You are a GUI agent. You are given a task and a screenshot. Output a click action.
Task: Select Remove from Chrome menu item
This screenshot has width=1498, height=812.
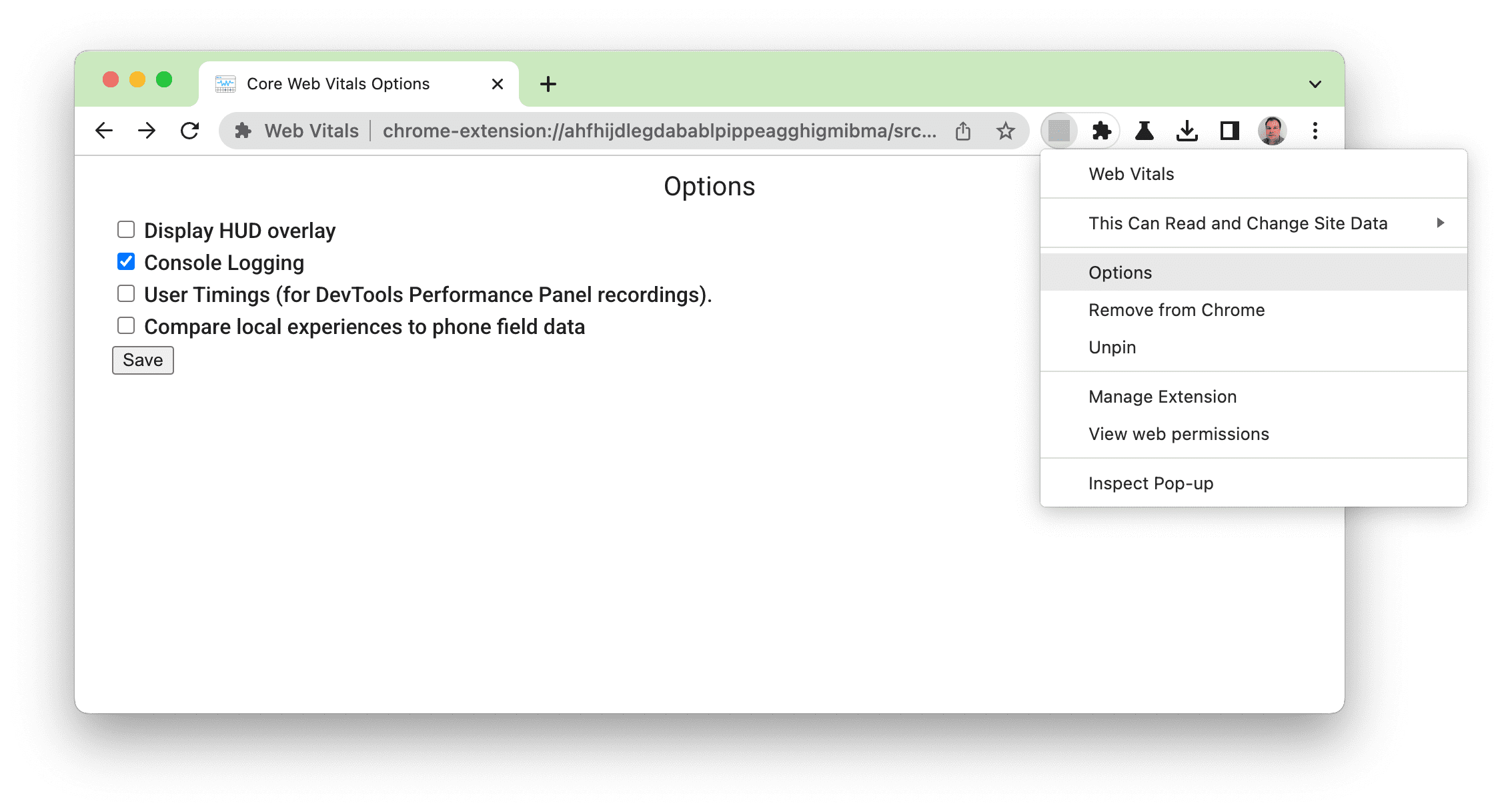(1177, 309)
